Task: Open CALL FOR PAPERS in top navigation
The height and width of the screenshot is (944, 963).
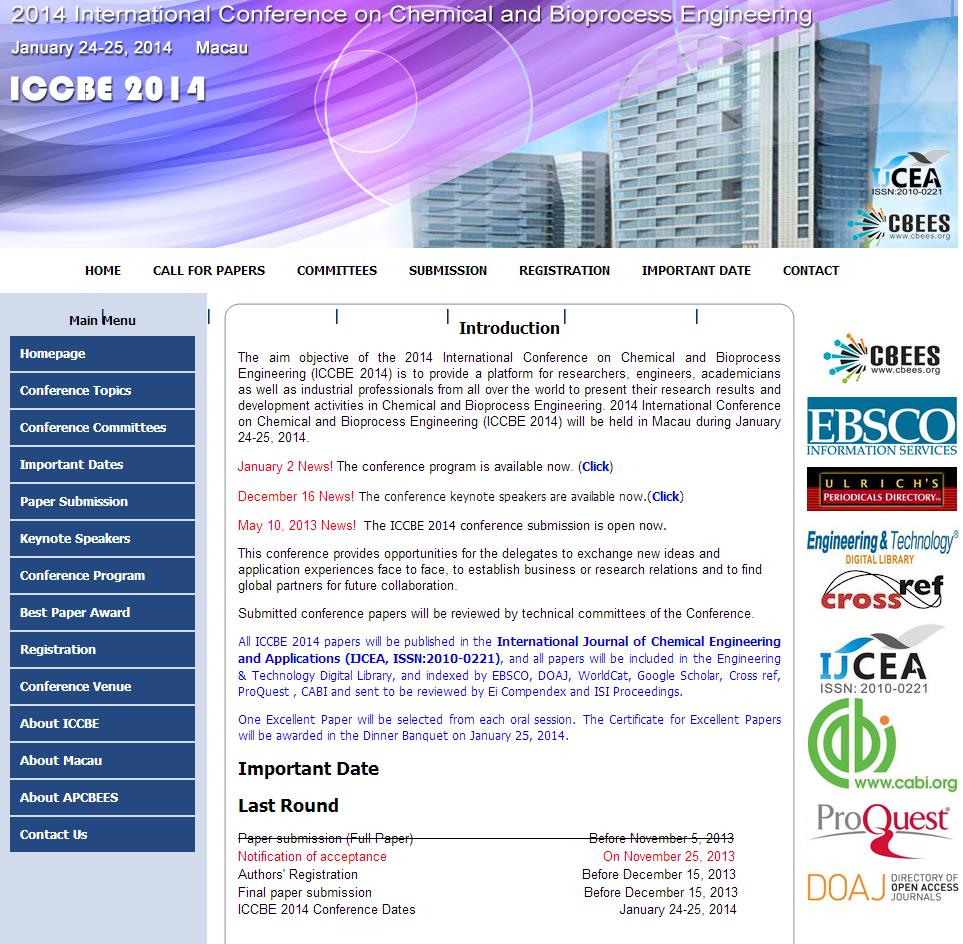Action: (x=209, y=271)
